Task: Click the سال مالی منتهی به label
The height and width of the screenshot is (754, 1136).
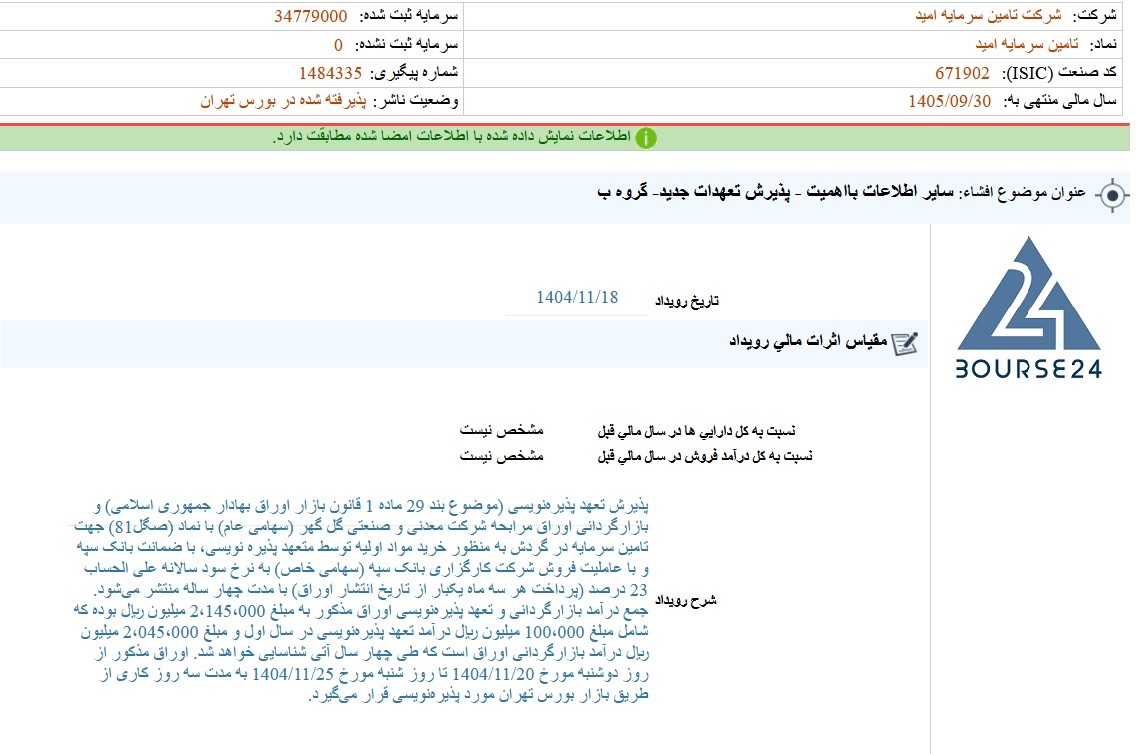Action: [x=1060, y=101]
